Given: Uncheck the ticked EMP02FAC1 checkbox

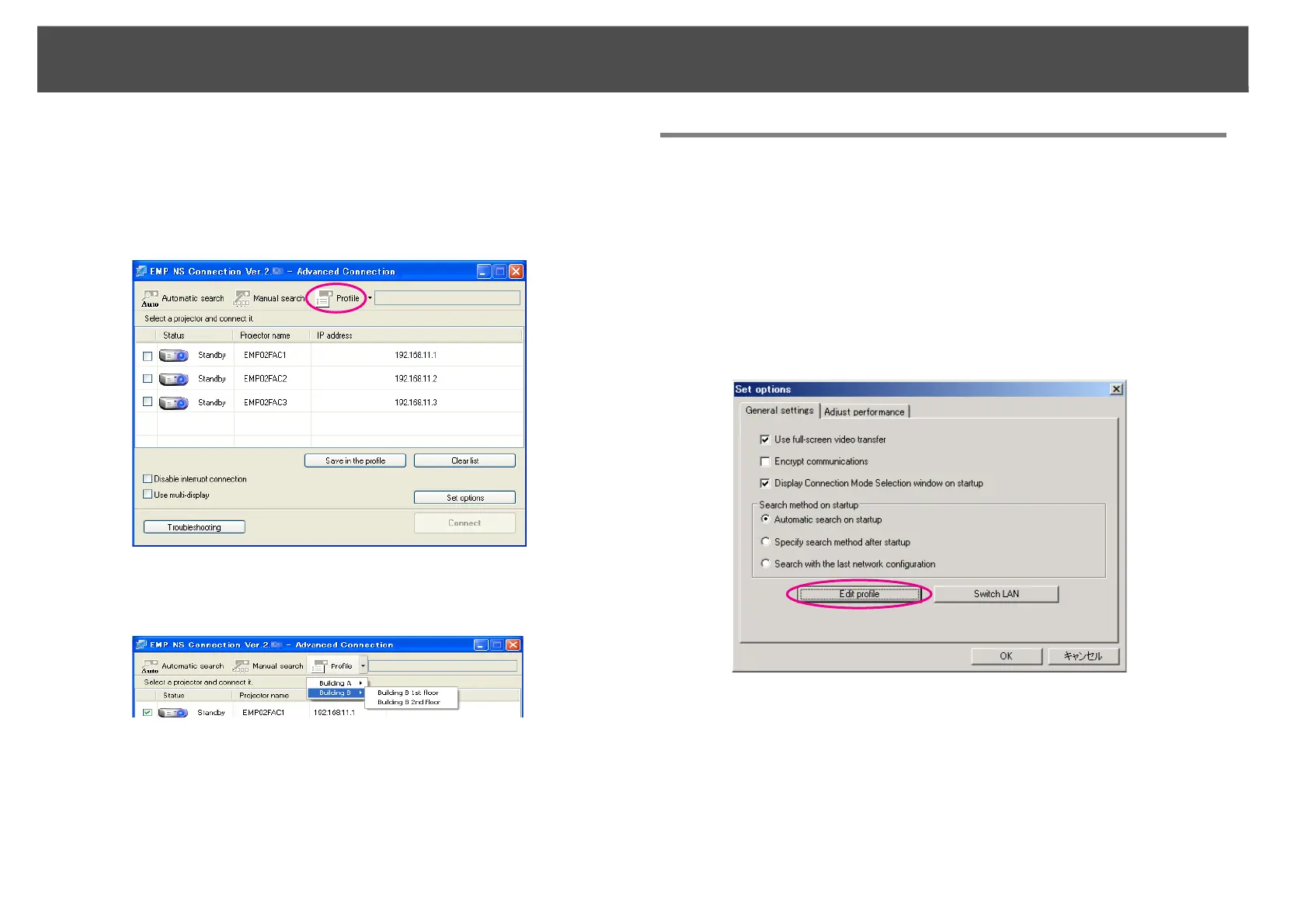Looking at the screenshot, I should (148, 712).
